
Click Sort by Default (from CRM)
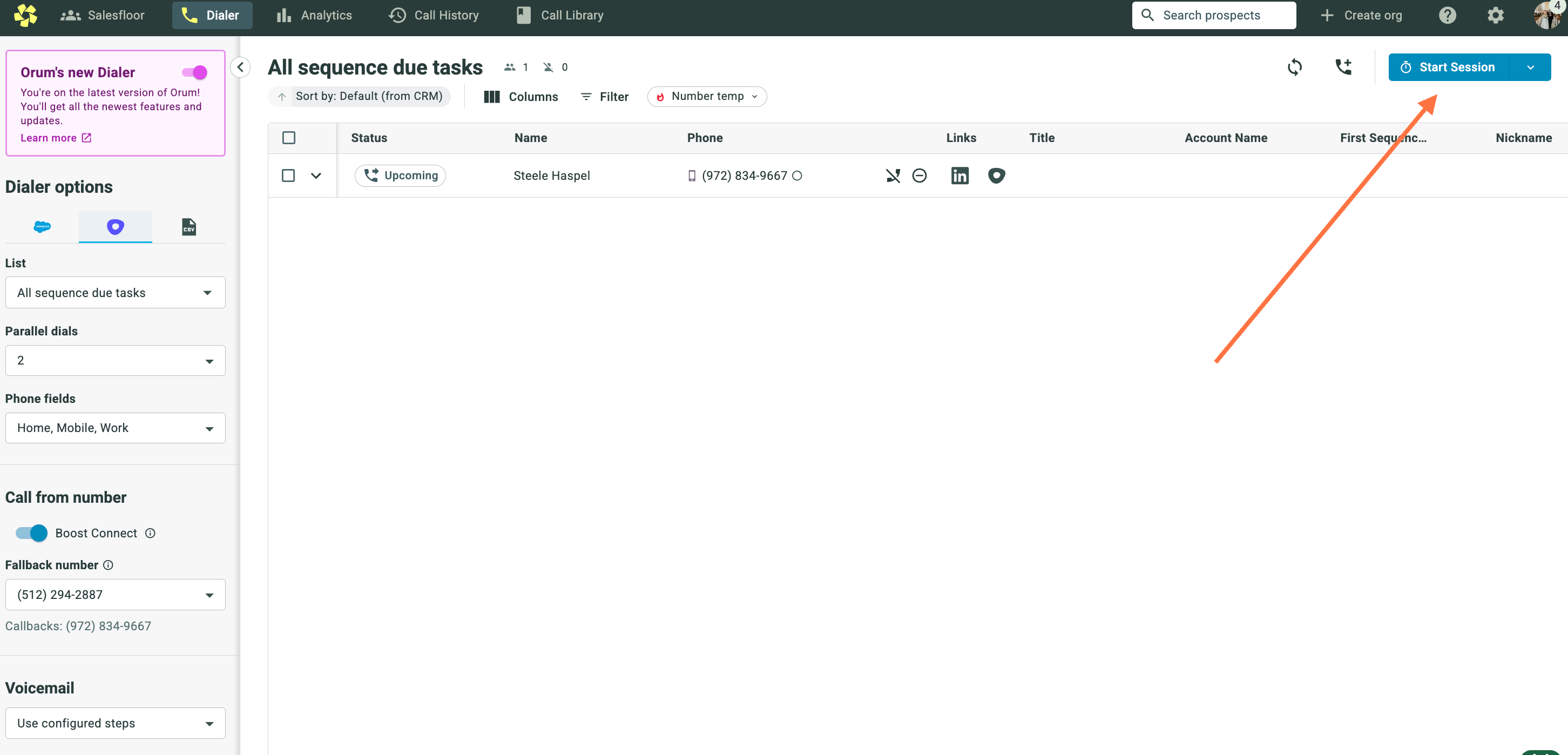pos(360,96)
